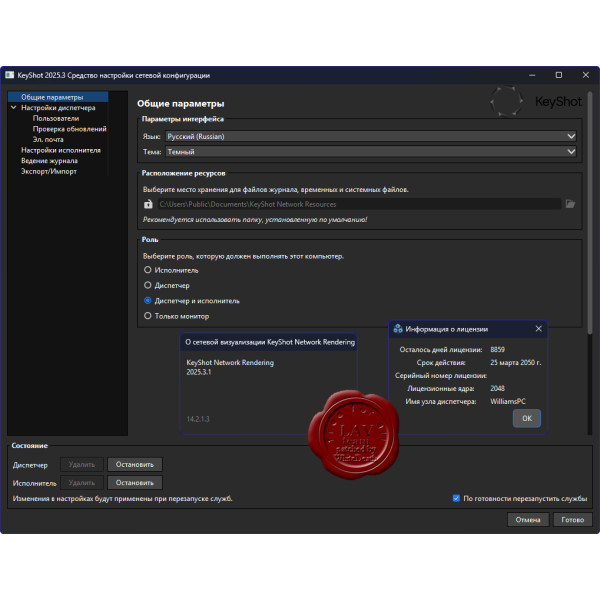Click licensed cores value 2048
Screen dimensions: 600x600
click(497, 388)
